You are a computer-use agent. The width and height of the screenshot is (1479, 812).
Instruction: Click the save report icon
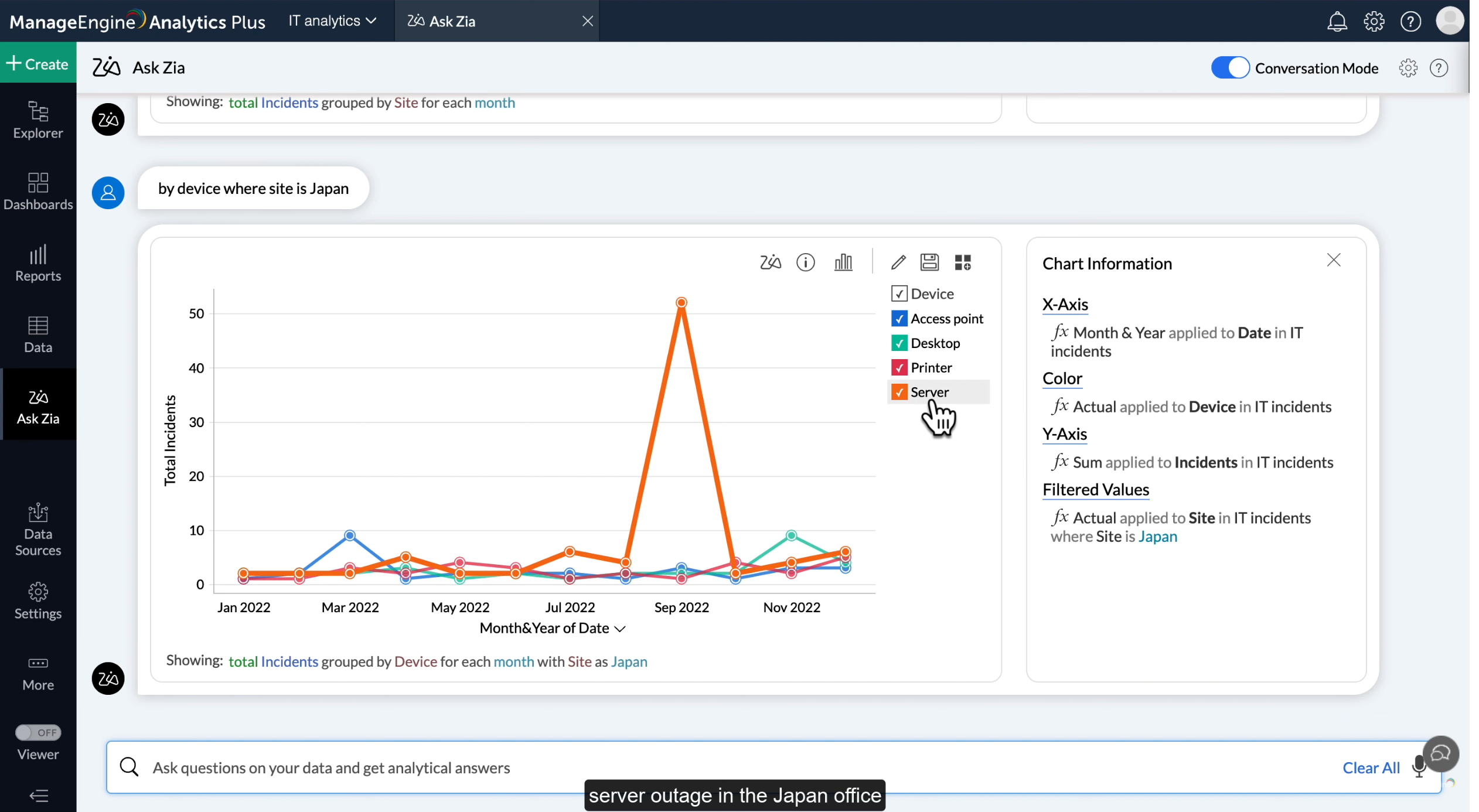pyautogui.click(x=929, y=262)
